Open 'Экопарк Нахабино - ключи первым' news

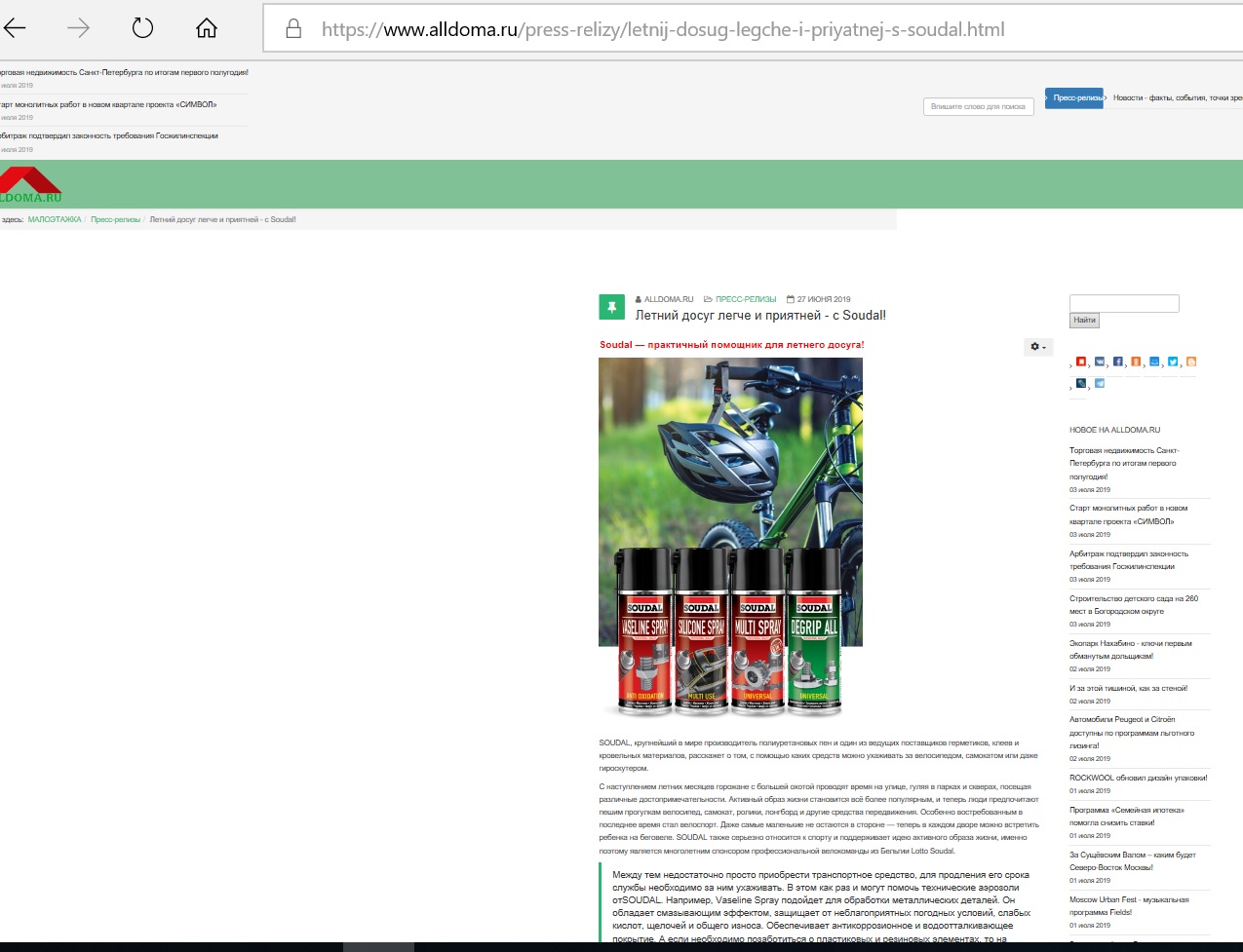(x=1131, y=650)
